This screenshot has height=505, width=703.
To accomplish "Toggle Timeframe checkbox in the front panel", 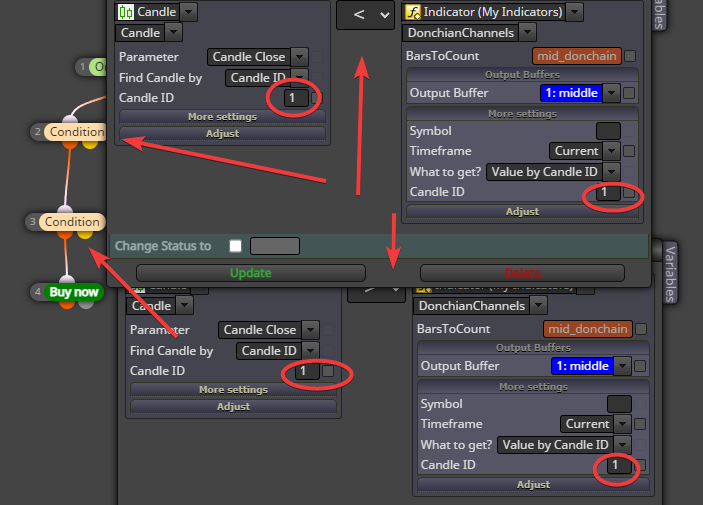I will click(x=629, y=151).
